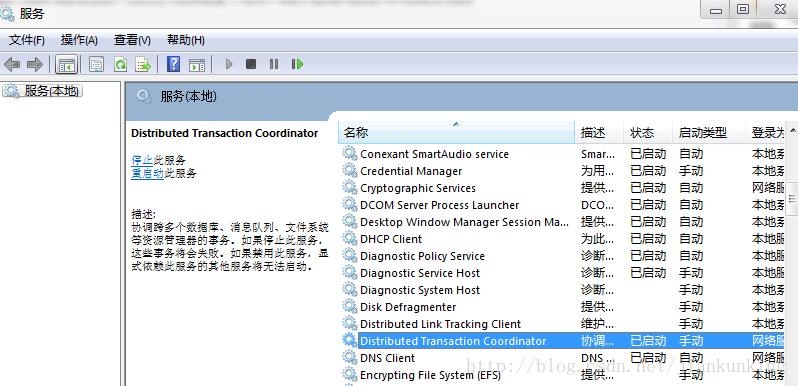
Task: Click the Refresh toolbar icon
Action: coord(120,64)
